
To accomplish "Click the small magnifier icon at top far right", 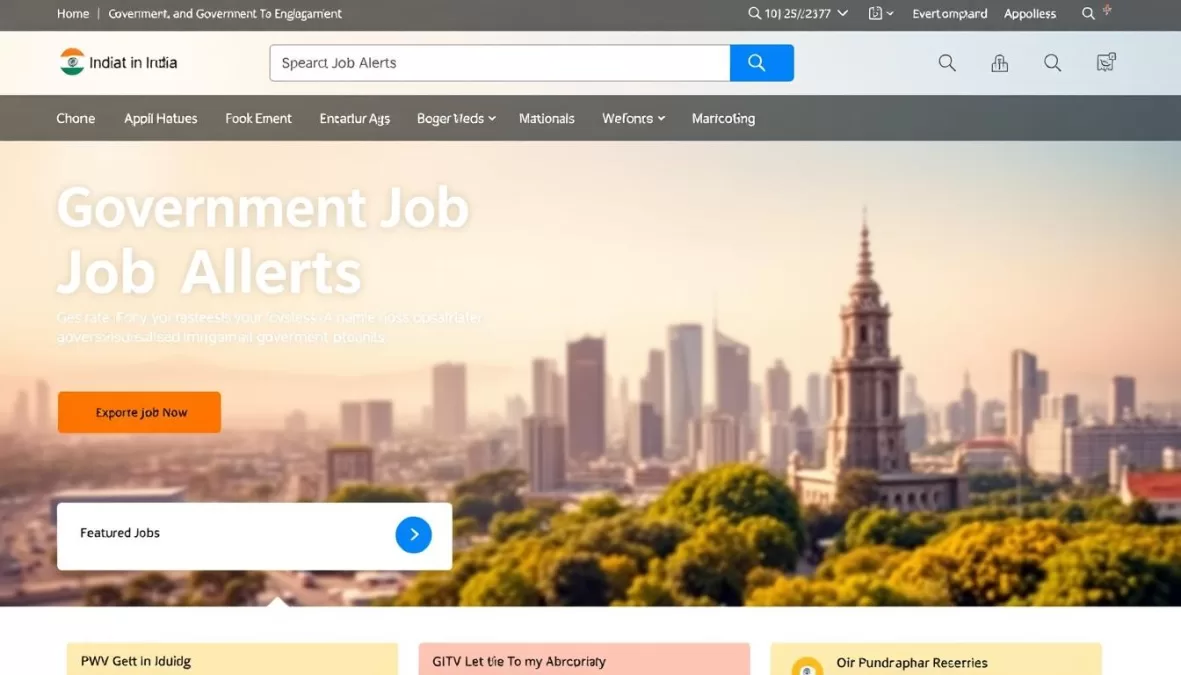I will coord(1088,13).
